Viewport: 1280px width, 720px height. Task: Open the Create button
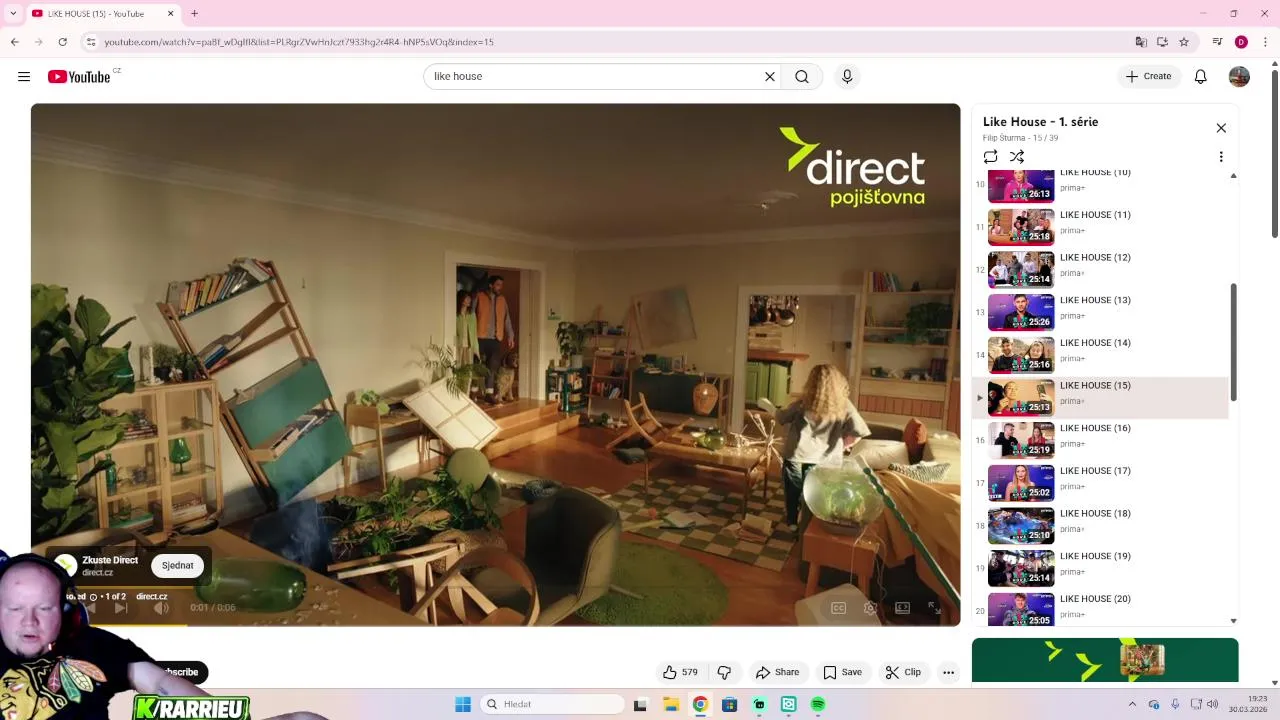1148,77
